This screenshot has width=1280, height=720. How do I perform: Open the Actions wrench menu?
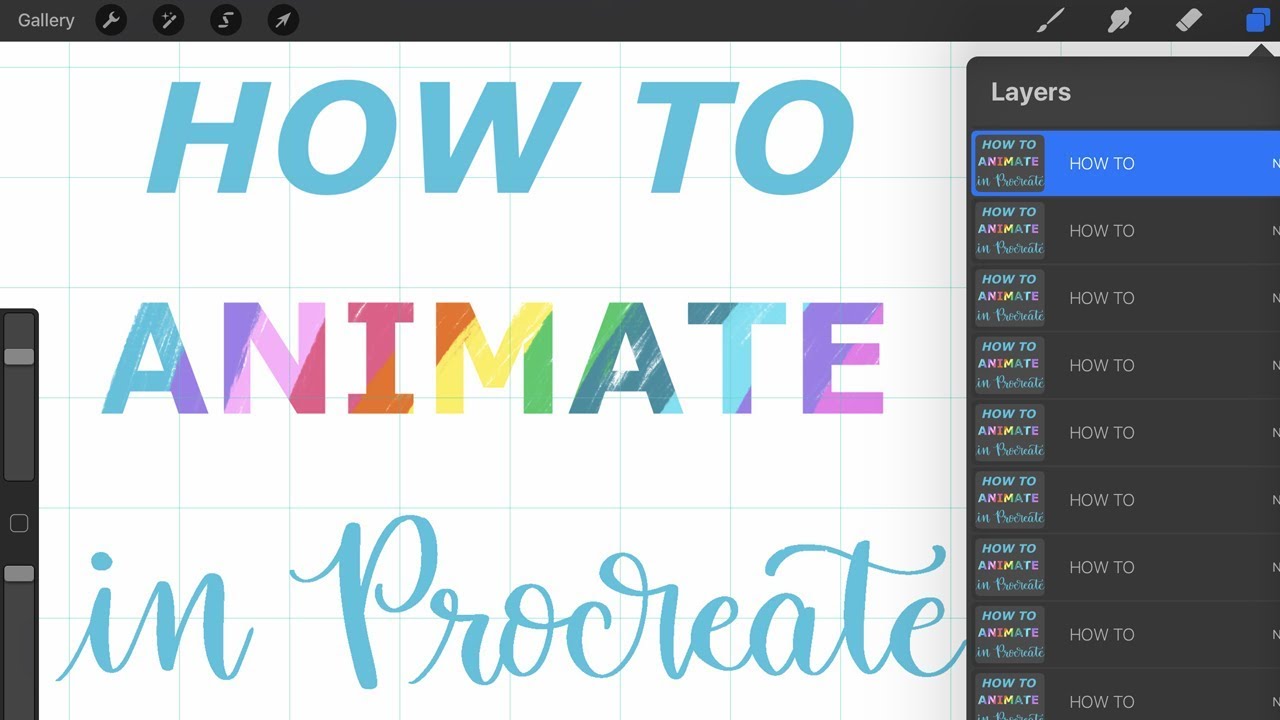click(111, 20)
